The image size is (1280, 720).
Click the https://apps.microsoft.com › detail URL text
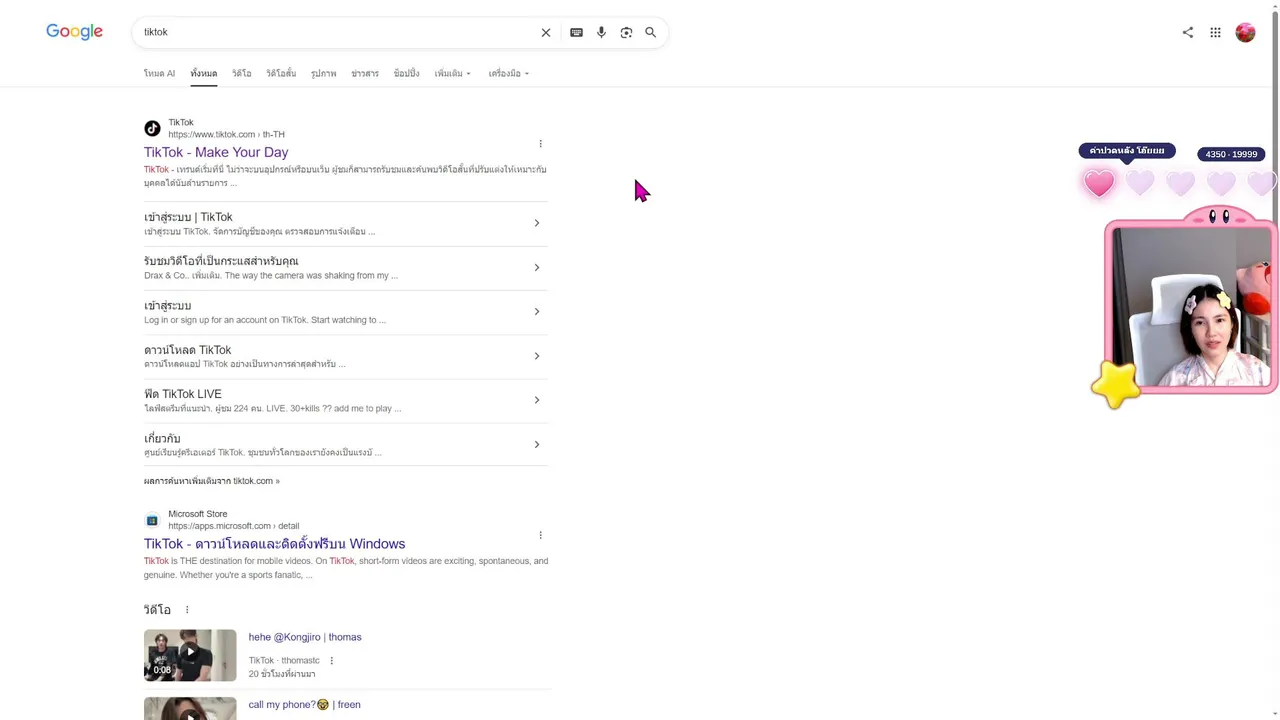click(x=233, y=526)
